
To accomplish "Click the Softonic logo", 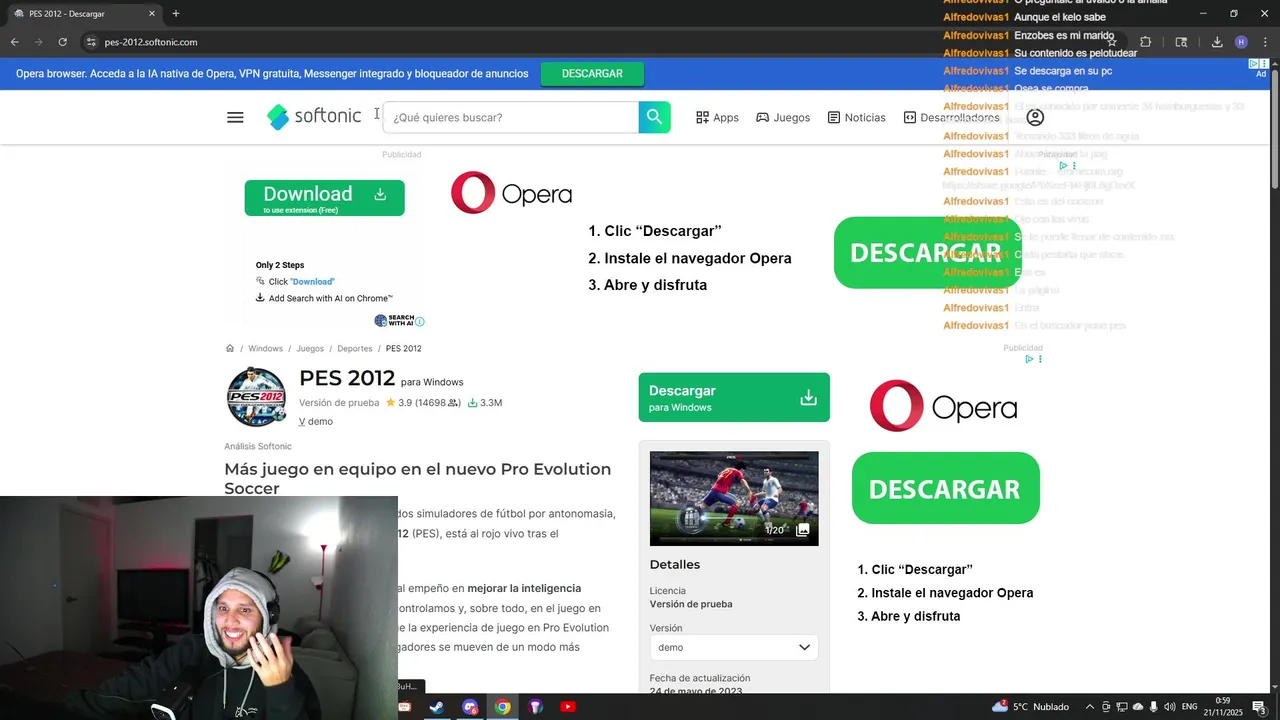I will point(314,116).
